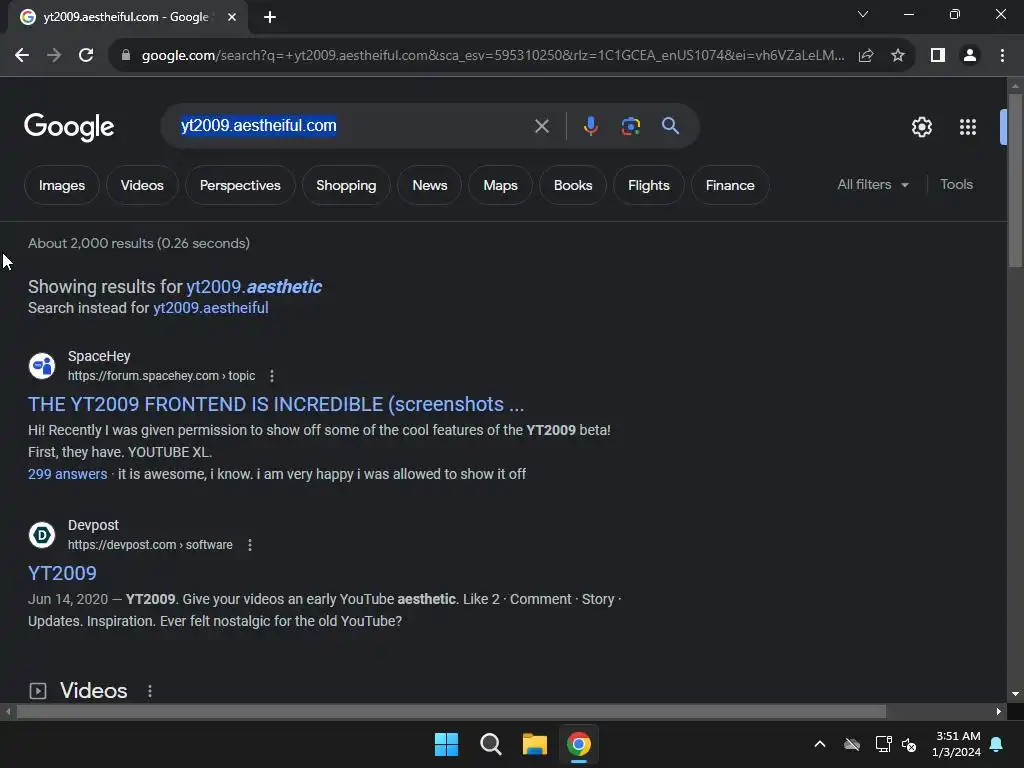Viewport: 1024px width, 768px height.
Task: Open the search Tools button
Action: point(956,185)
